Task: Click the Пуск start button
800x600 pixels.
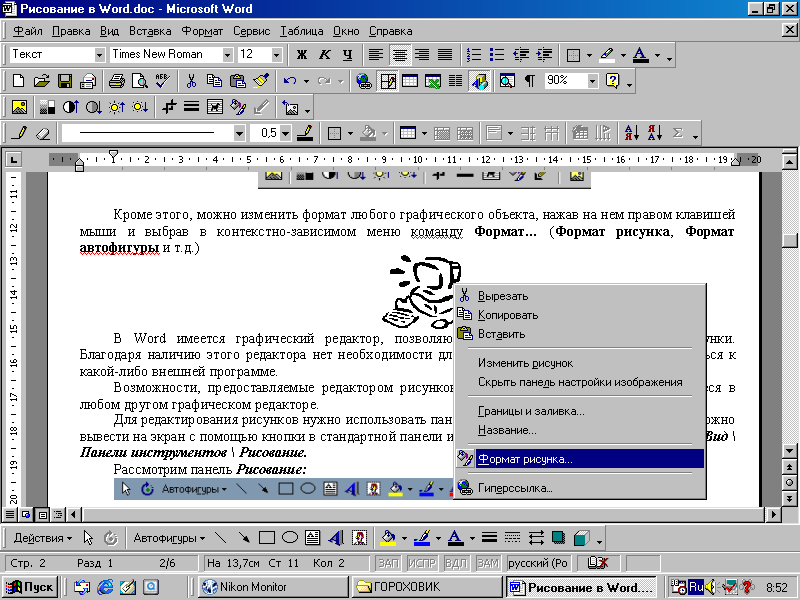Action: pyautogui.click(x=30, y=587)
